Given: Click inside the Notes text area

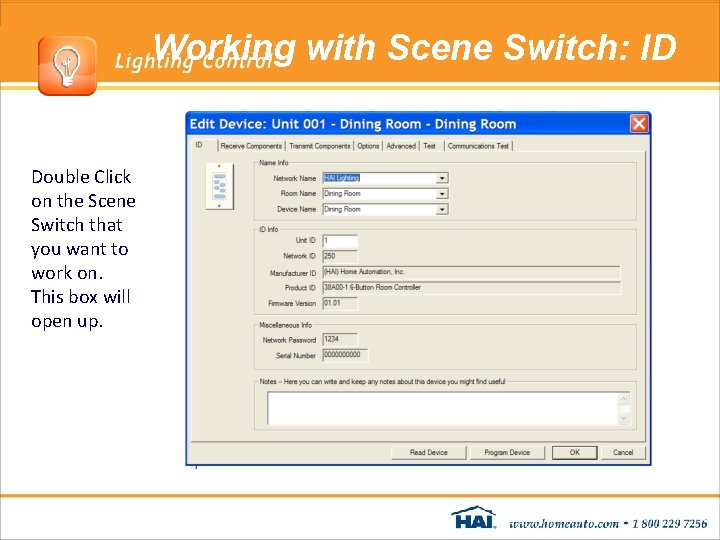Looking at the screenshot, I should (443, 408).
